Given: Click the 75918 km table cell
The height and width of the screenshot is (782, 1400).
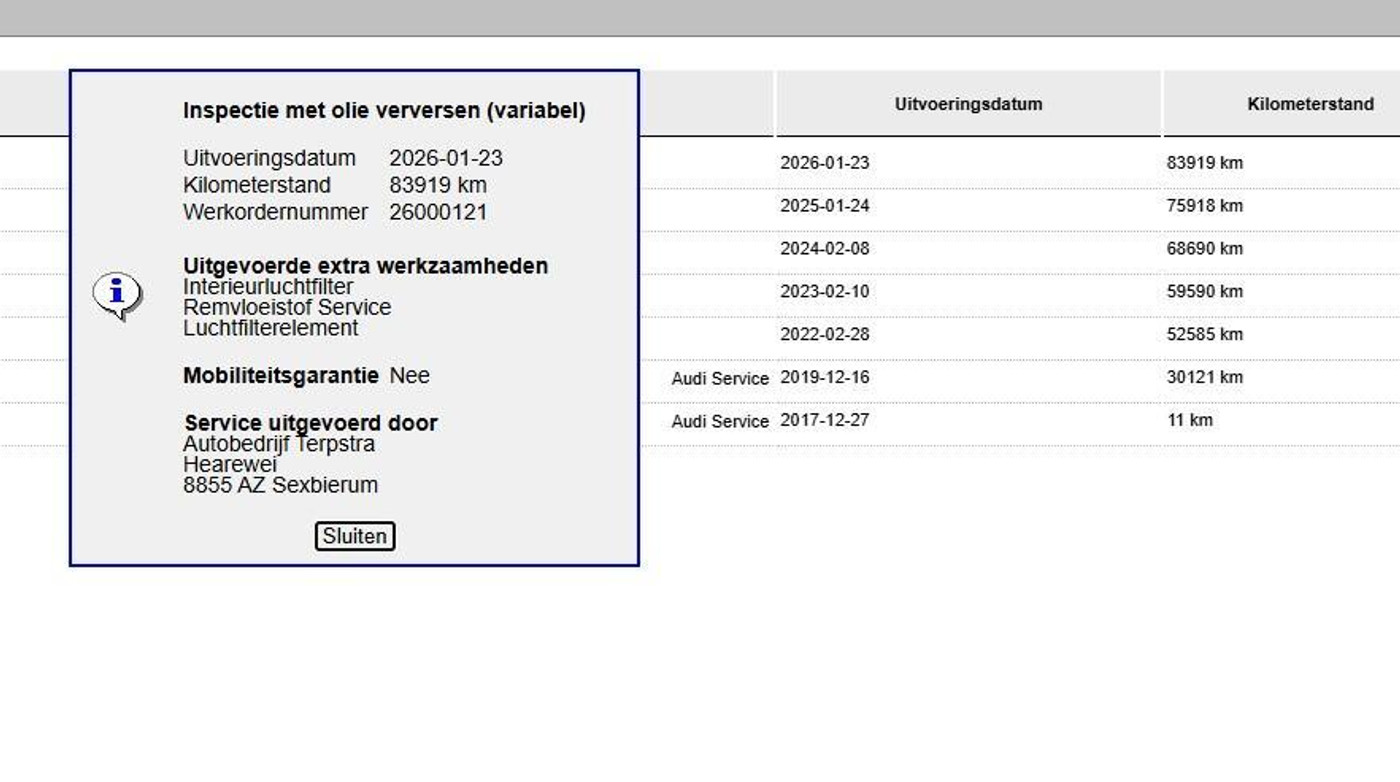Looking at the screenshot, I should [1205, 206].
